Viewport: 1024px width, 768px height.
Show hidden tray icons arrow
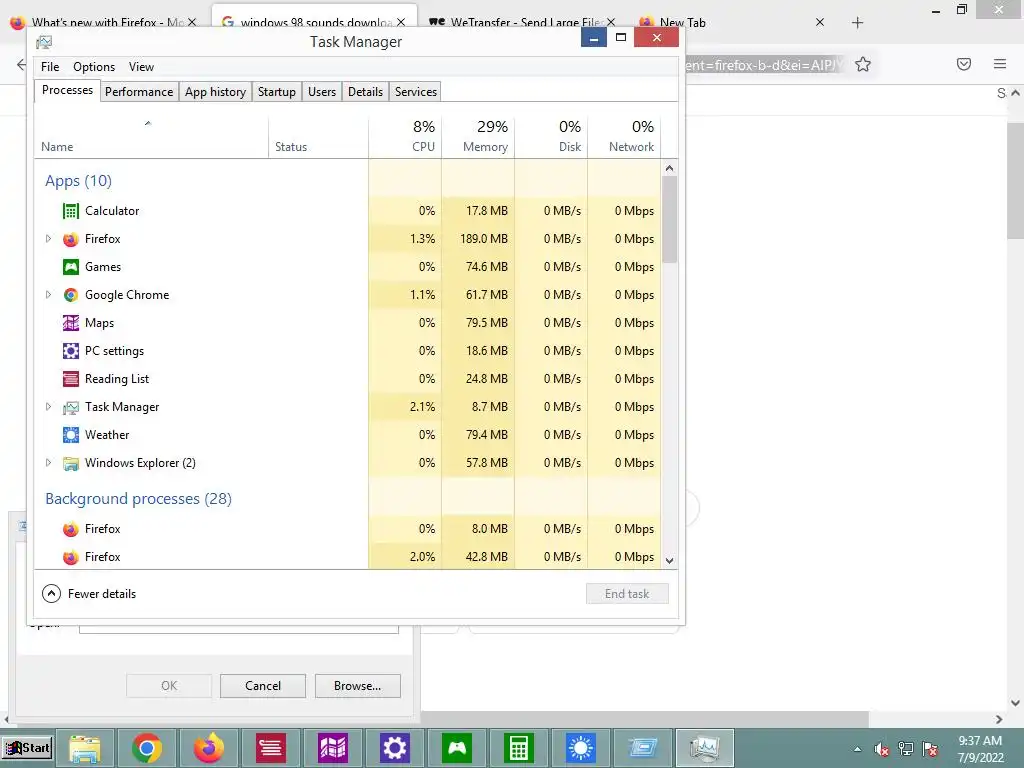(x=857, y=749)
